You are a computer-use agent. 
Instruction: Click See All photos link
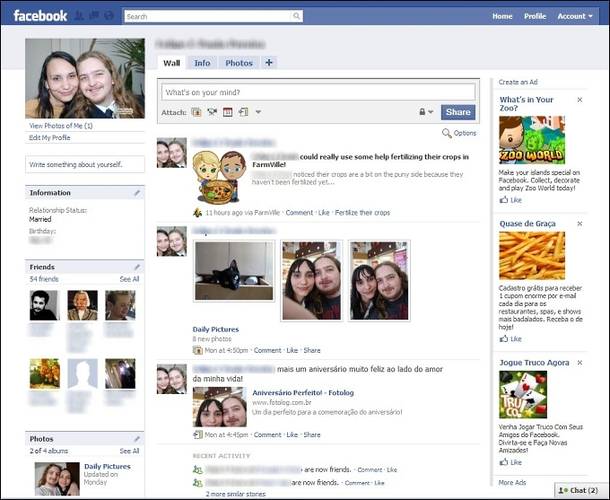tap(129, 451)
